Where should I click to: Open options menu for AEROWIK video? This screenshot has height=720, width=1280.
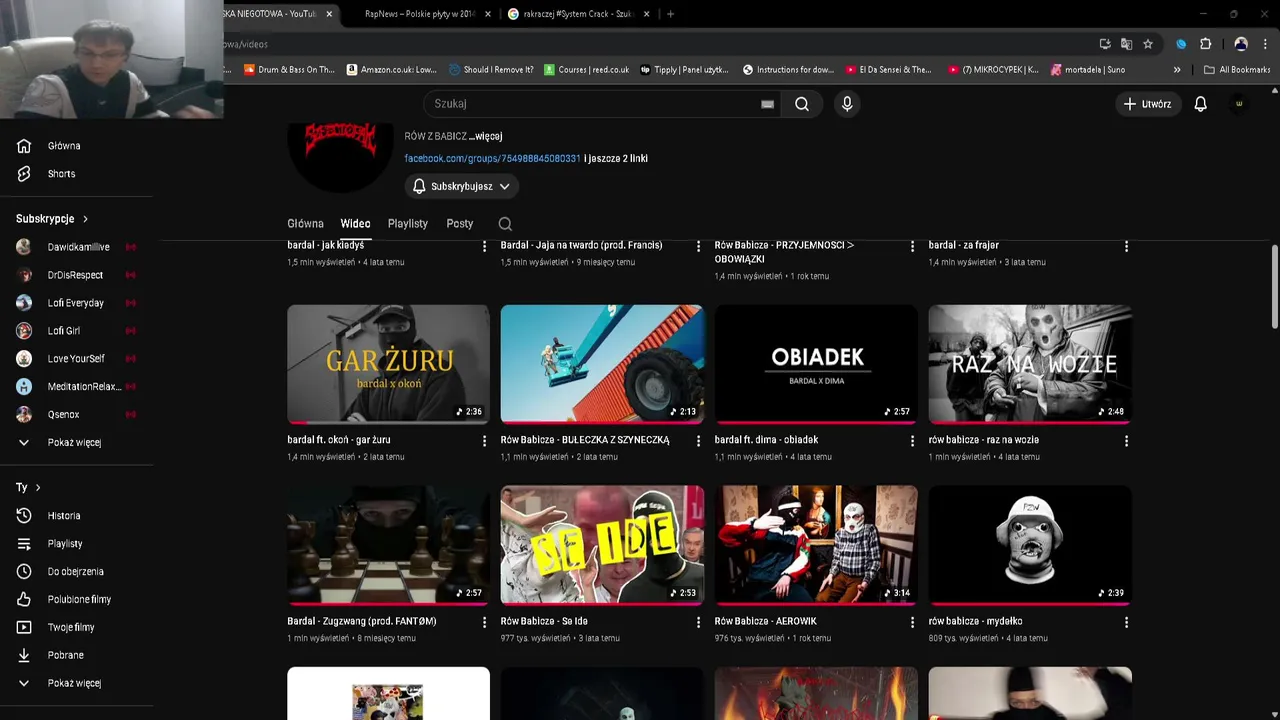tap(912, 622)
